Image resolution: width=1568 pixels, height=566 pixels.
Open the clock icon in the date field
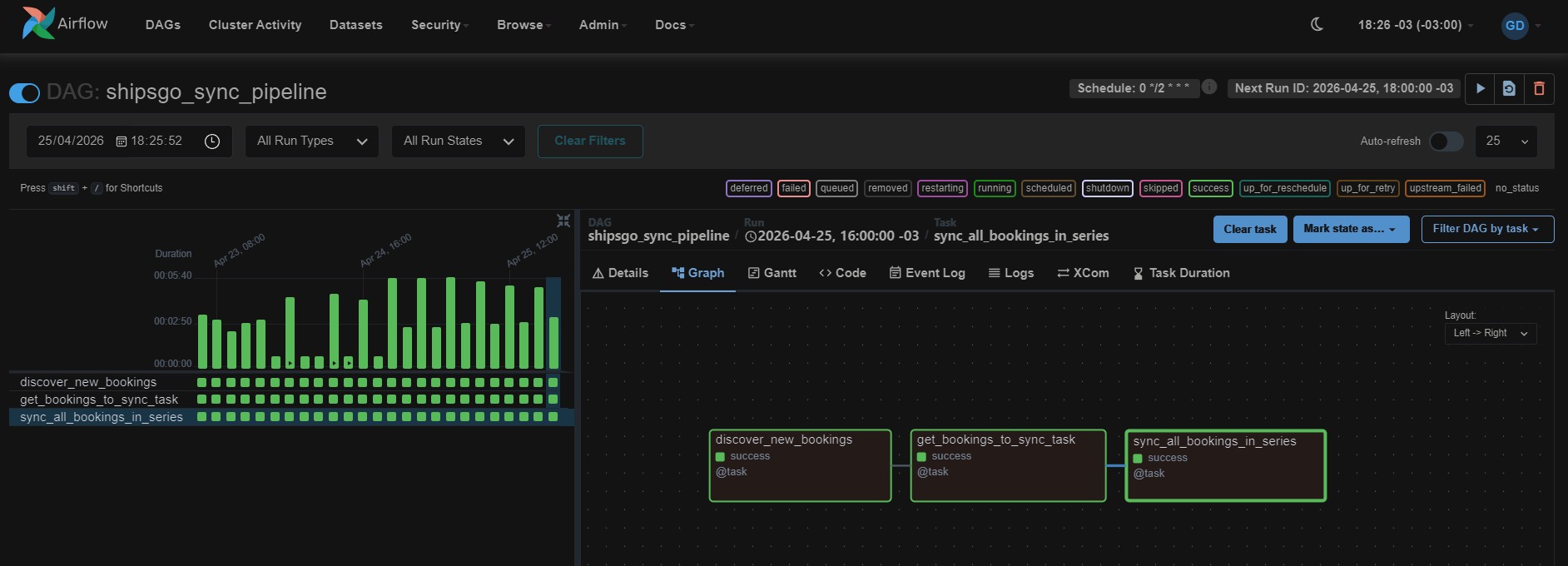pyautogui.click(x=212, y=141)
